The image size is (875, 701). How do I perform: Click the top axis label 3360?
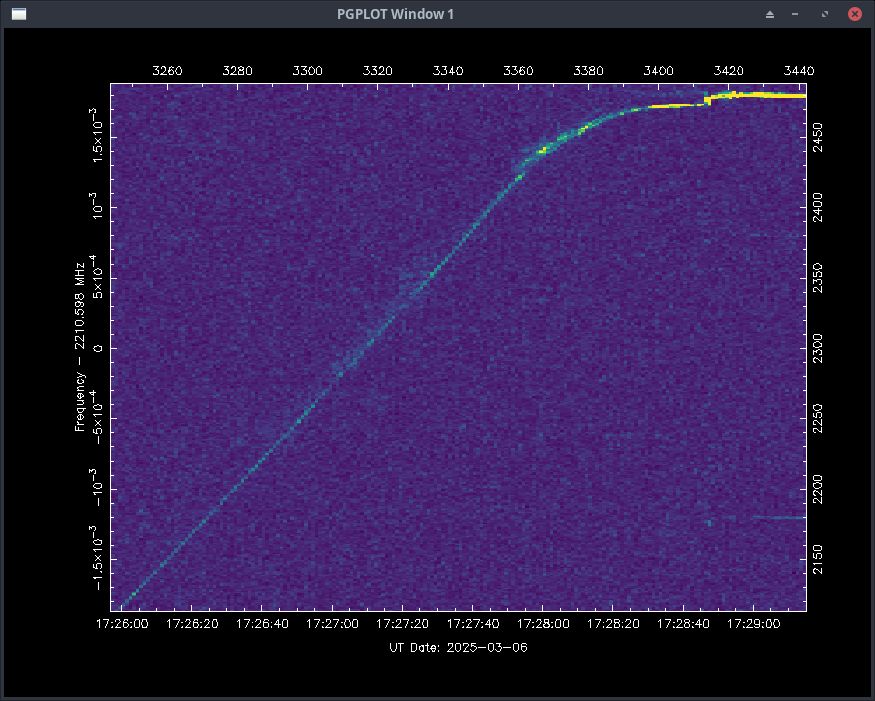(x=518, y=71)
